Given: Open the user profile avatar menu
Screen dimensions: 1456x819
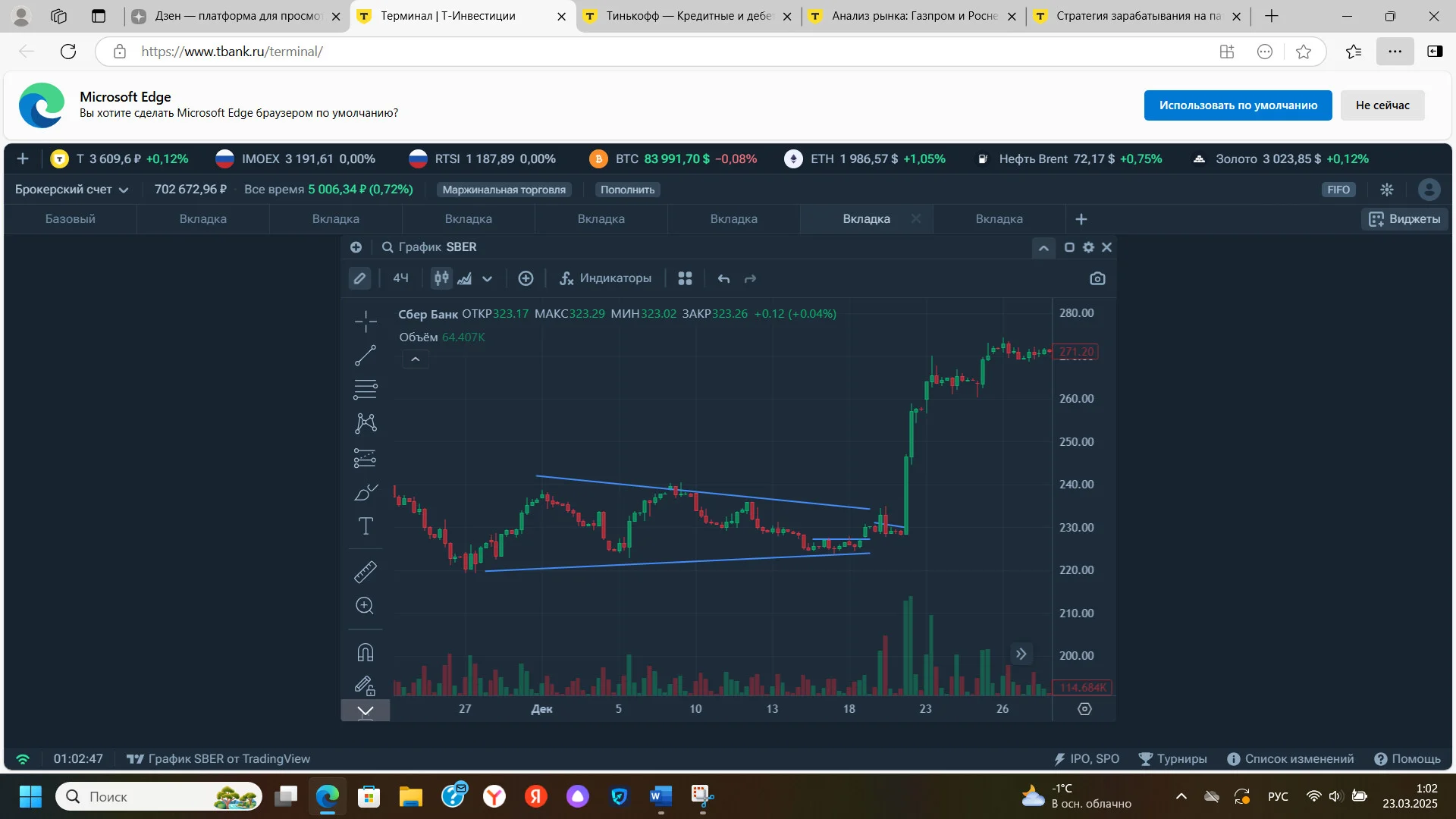Looking at the screenshot, I should pyautogui.click(x=1429, y=190).
